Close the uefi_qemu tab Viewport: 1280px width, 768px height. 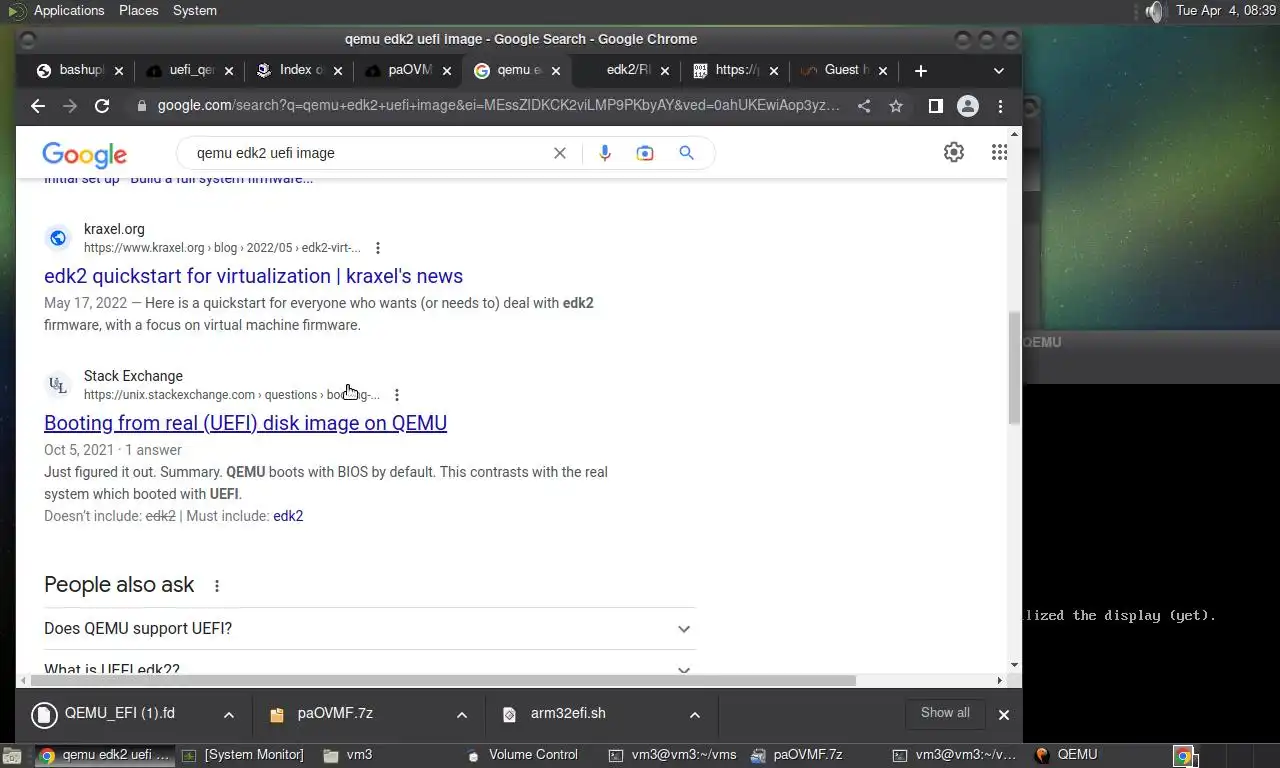pos(229,71)
